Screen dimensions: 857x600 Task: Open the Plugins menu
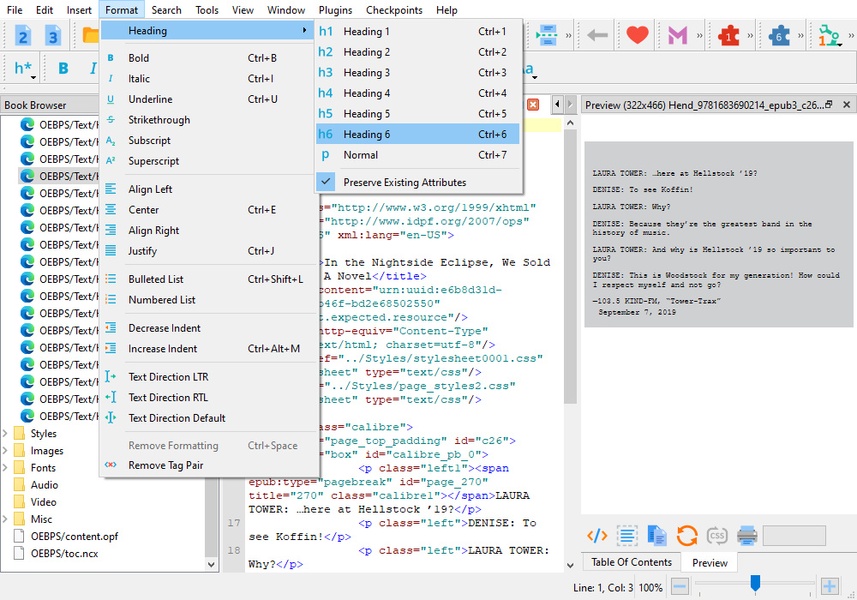tap(335, 10)
